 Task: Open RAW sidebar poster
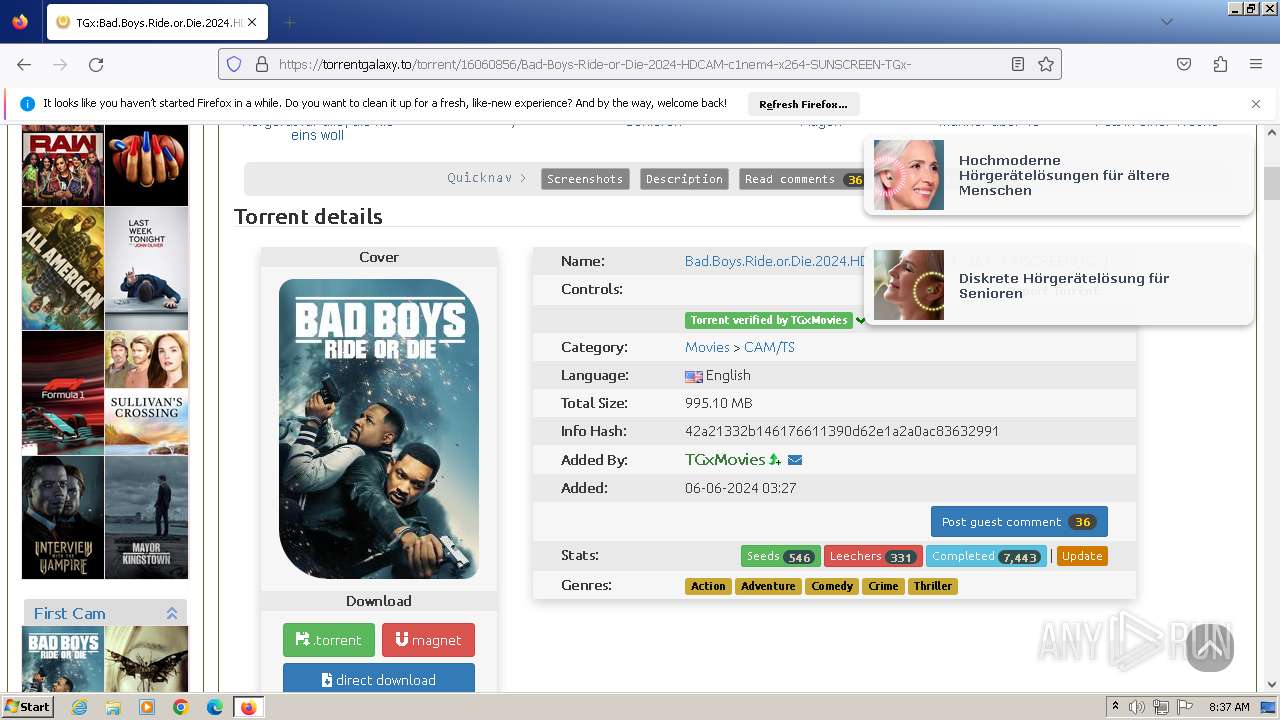point(63,165)
